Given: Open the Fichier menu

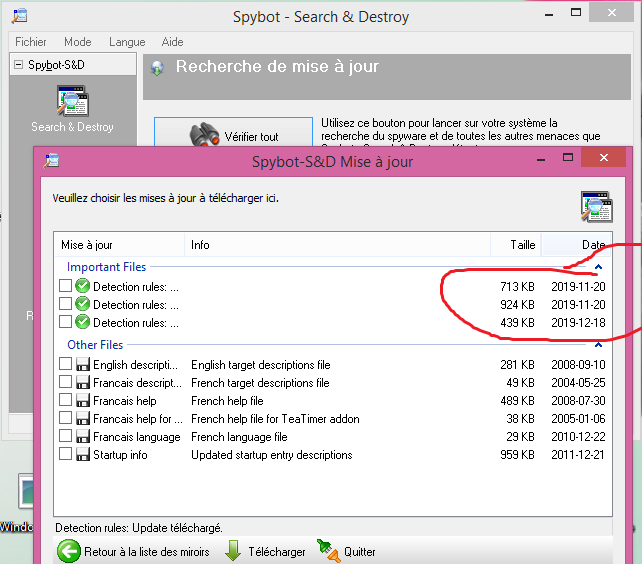Looking at the screenshot, I should tap(31, 42).
